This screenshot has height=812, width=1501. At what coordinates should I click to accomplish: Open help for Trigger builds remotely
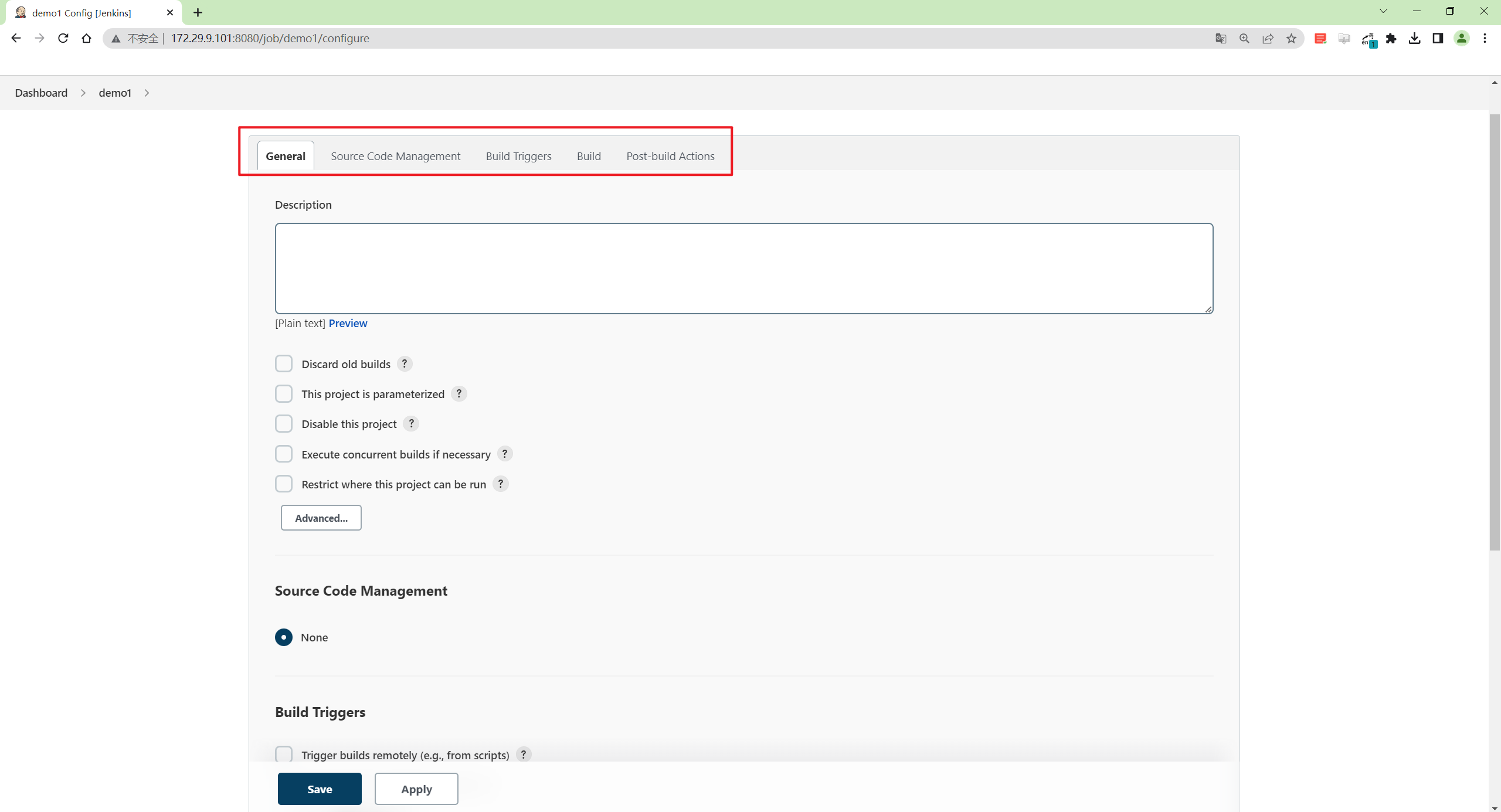(524, 755)
